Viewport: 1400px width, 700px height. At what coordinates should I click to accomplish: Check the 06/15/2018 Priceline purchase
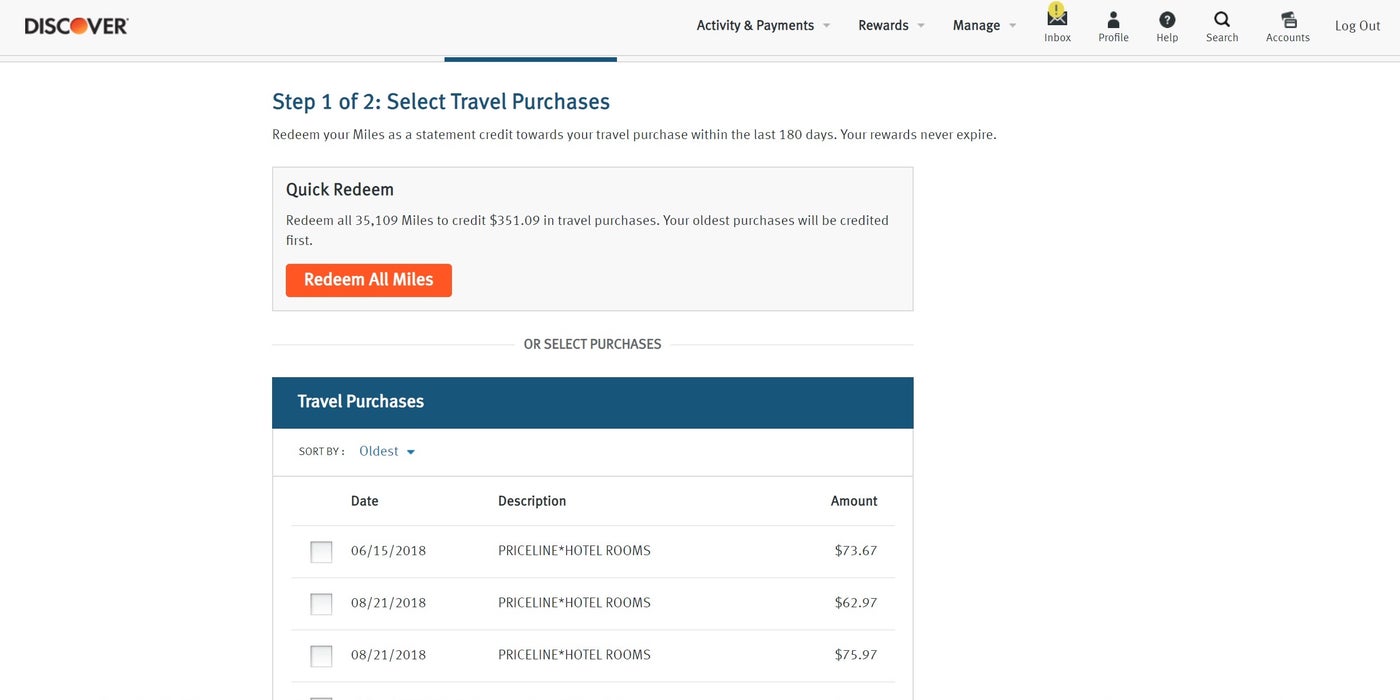pyautogui.click(x=321, y=551)
